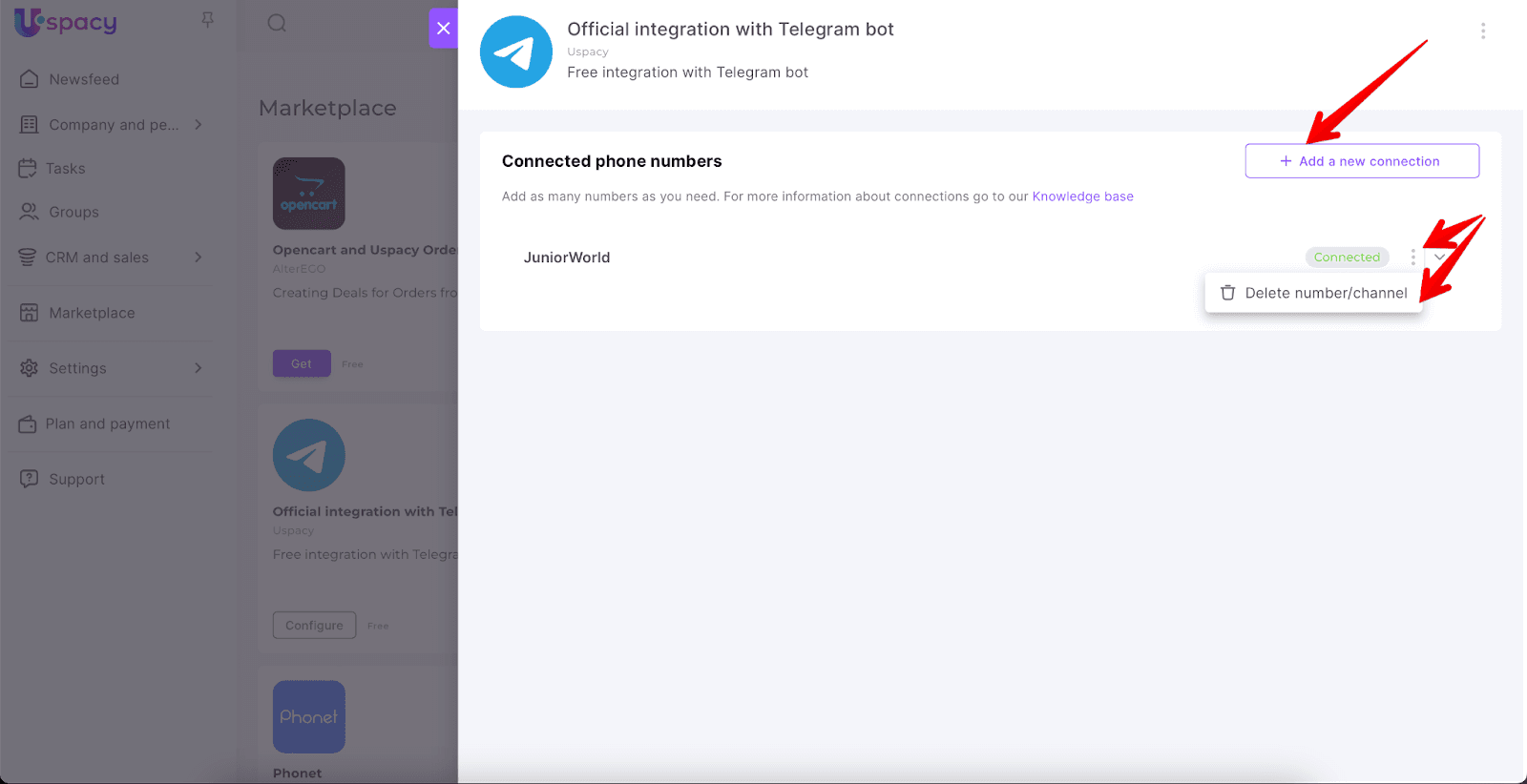Click the Phonet app icon
The image size is (1527, 784).
(308, 716)
